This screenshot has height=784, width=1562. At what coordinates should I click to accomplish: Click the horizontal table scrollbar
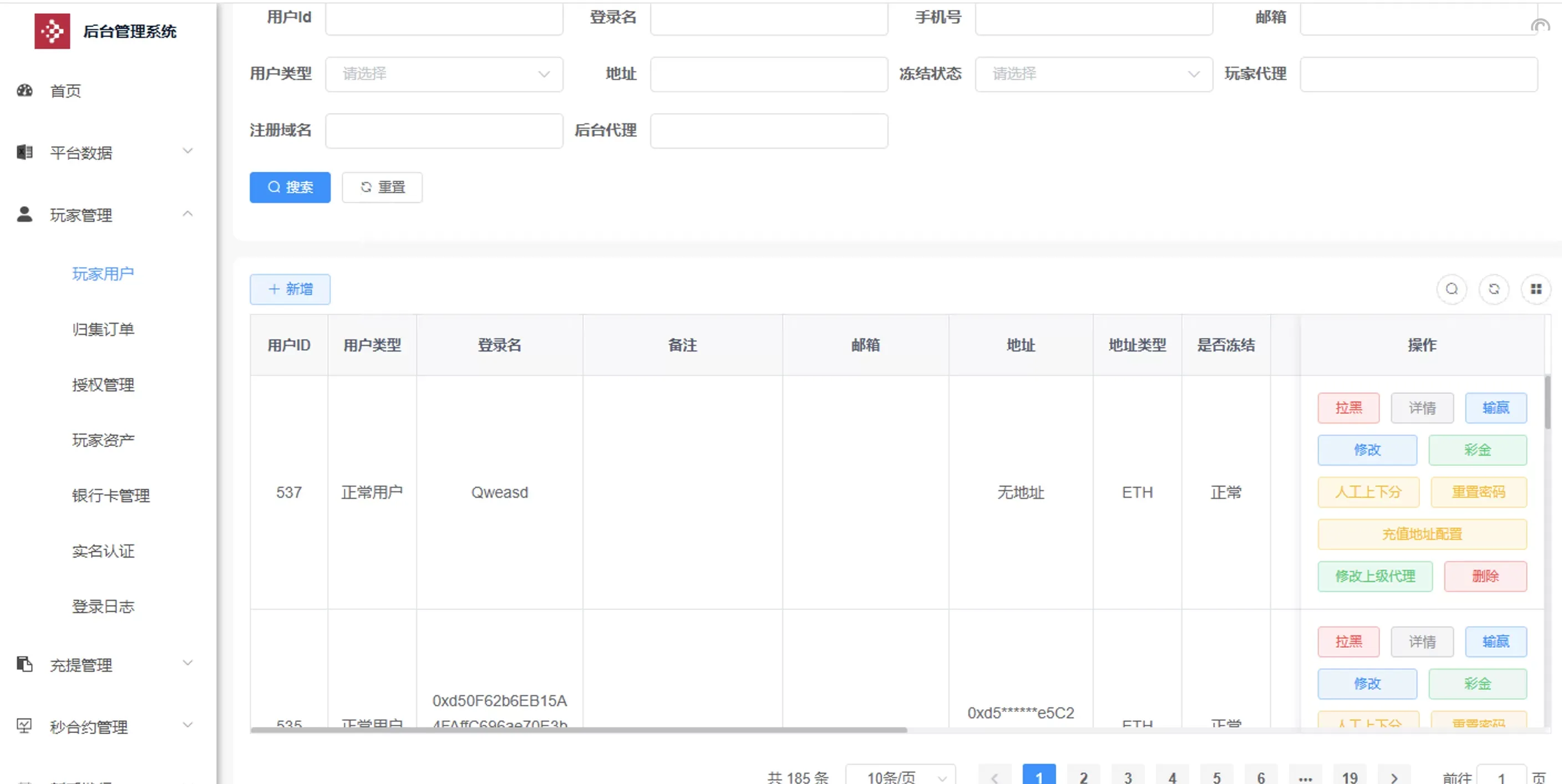(579, 730)
